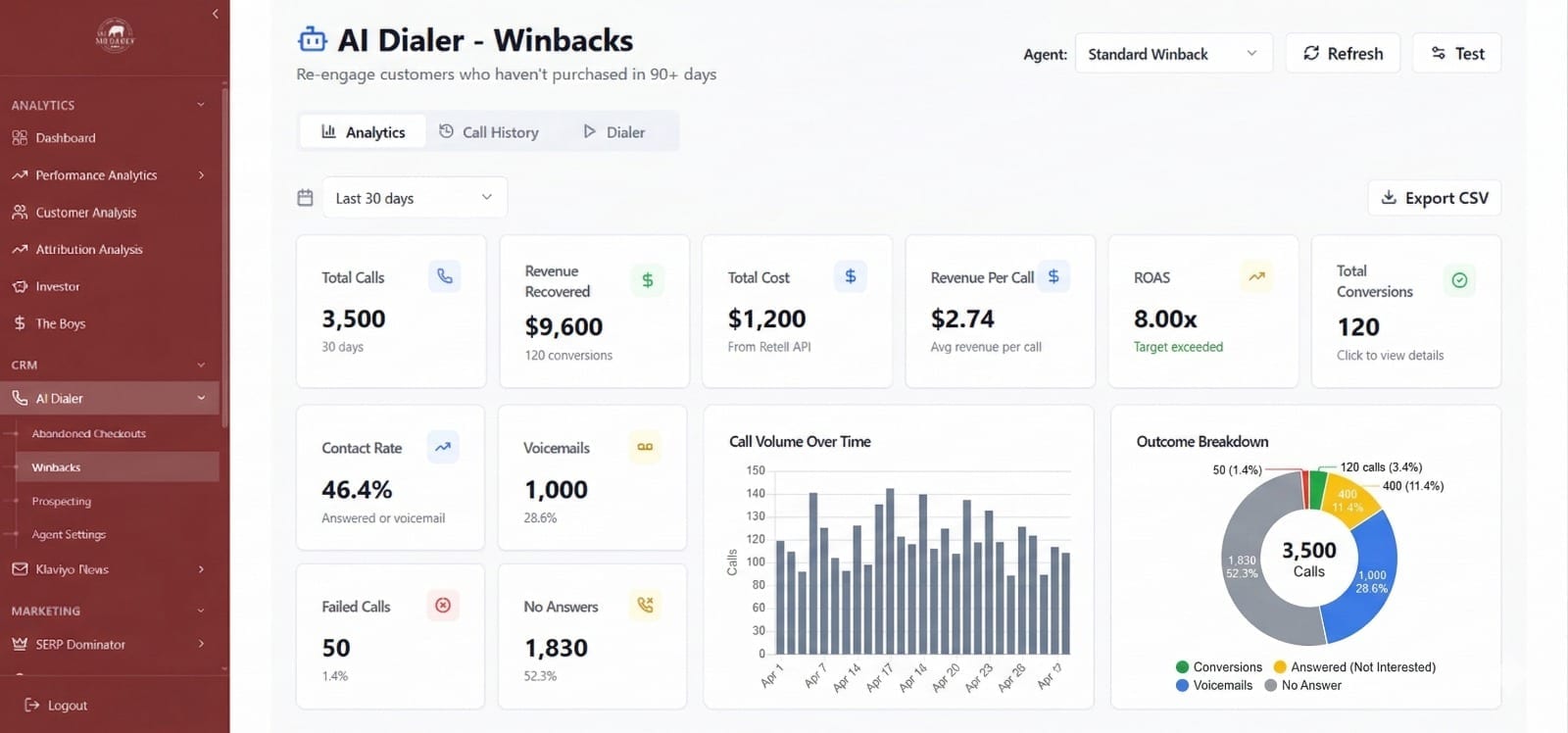Viewport: 1568px width, 733px height.
Task: Click the trend arrow icon on ROAS card
Action: click(1255, 276)
